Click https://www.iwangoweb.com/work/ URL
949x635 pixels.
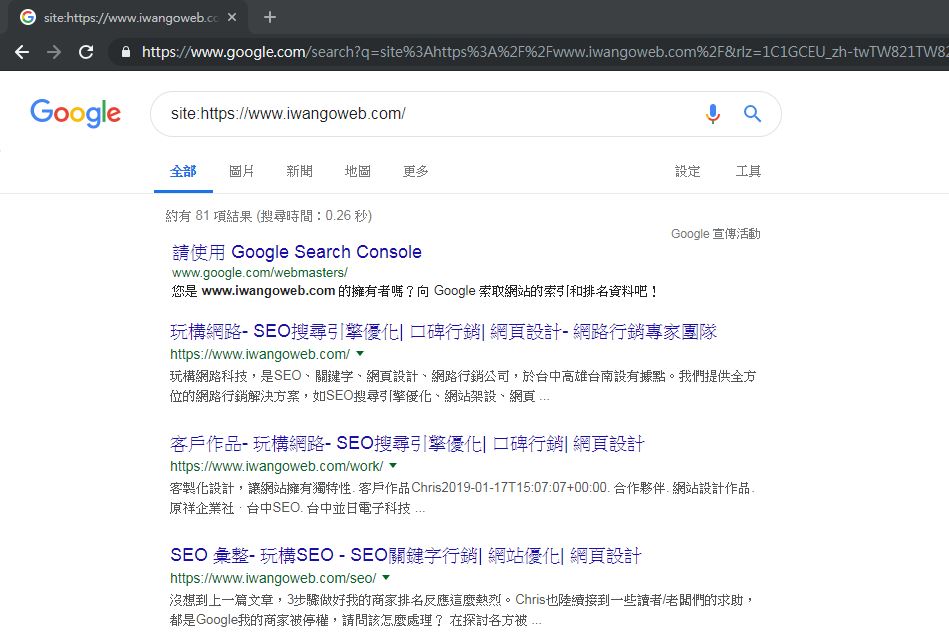[x=277, y=467]
